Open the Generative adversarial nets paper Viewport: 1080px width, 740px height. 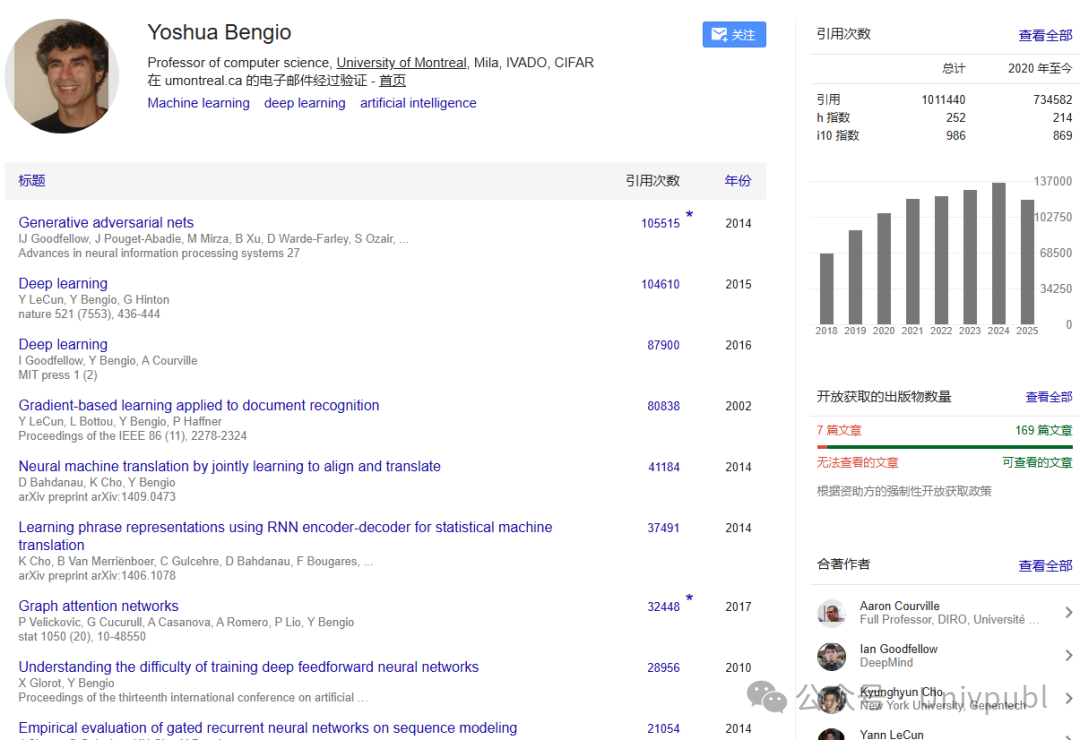[106, 223]
